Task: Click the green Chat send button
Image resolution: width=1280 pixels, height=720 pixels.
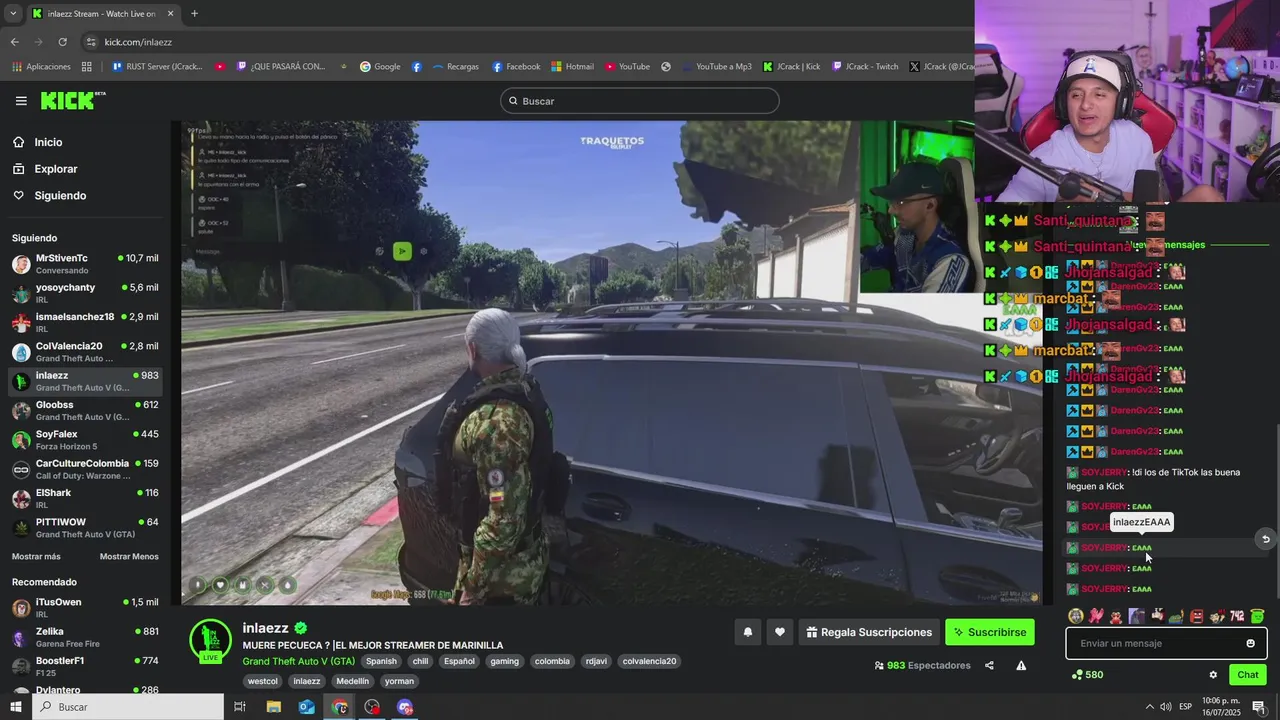Action: click(1247, 675)
